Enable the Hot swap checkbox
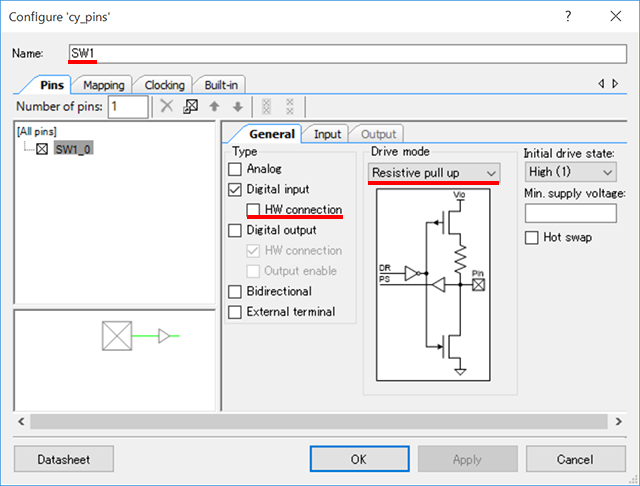This screenshot has width=640, height=486. pos(531,238)
